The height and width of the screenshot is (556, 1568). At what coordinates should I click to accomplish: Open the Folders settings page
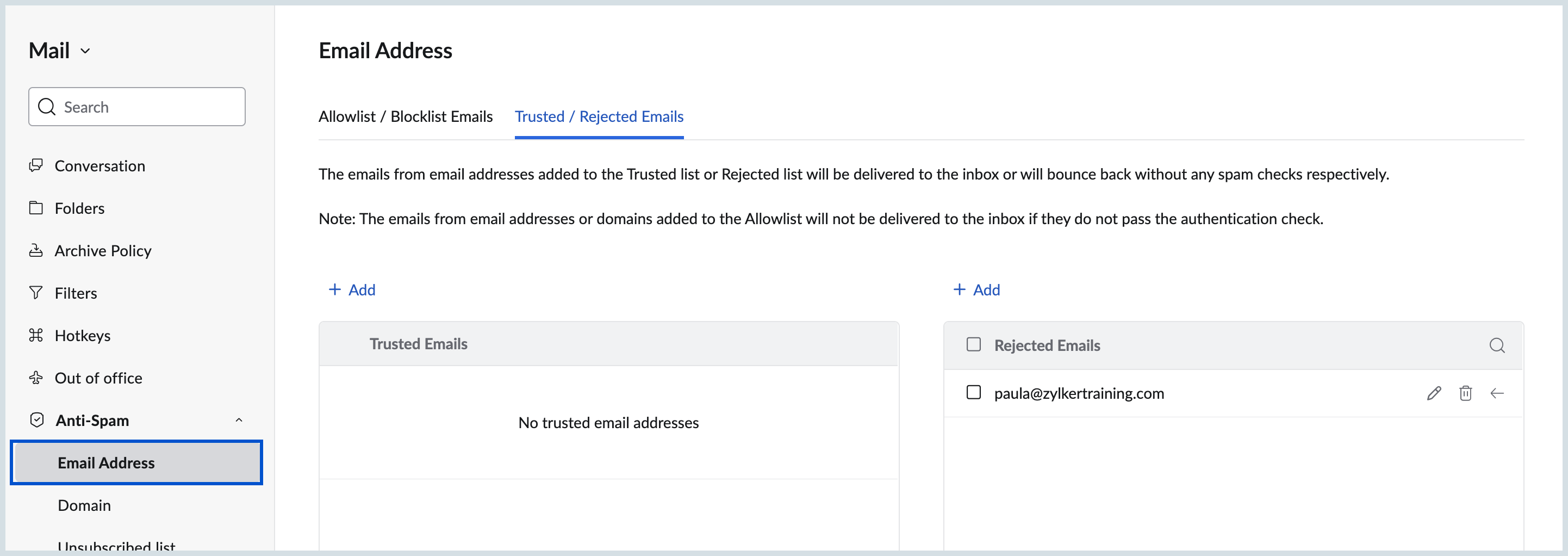(79, 208)
